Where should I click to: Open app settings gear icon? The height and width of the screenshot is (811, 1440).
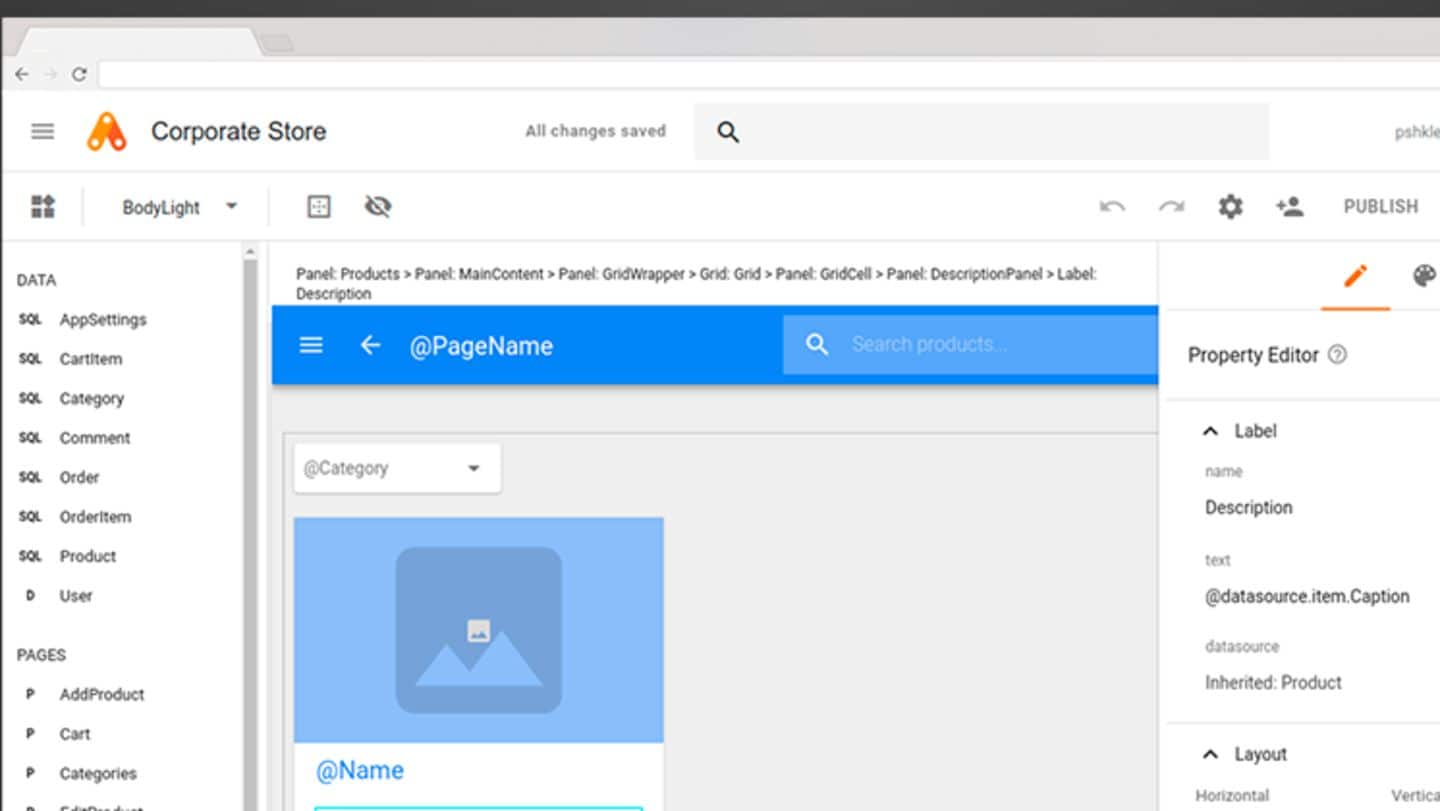coord(1230,207)
